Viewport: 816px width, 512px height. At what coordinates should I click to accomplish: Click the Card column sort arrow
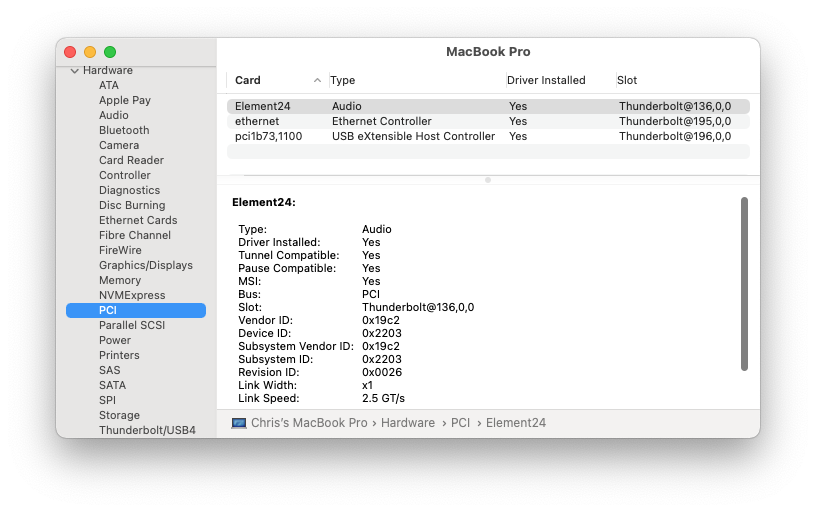tap(317, 80)
